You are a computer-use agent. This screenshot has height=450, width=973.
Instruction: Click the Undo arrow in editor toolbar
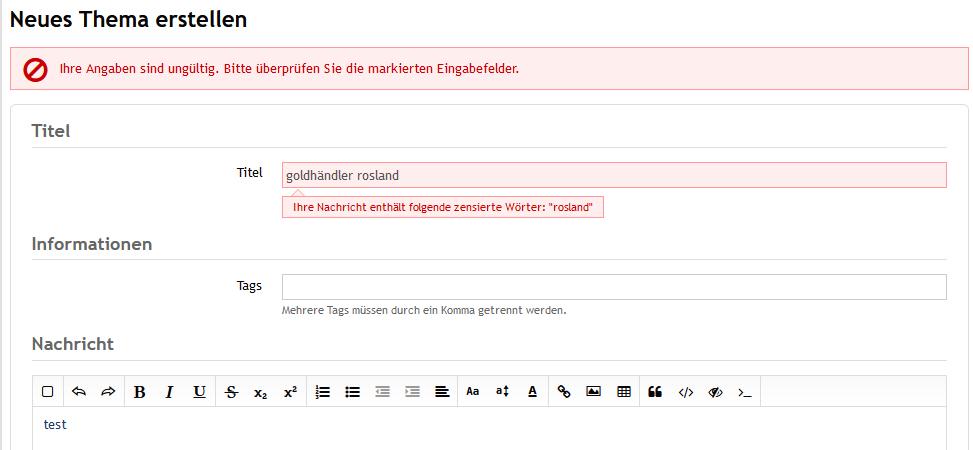79,392
